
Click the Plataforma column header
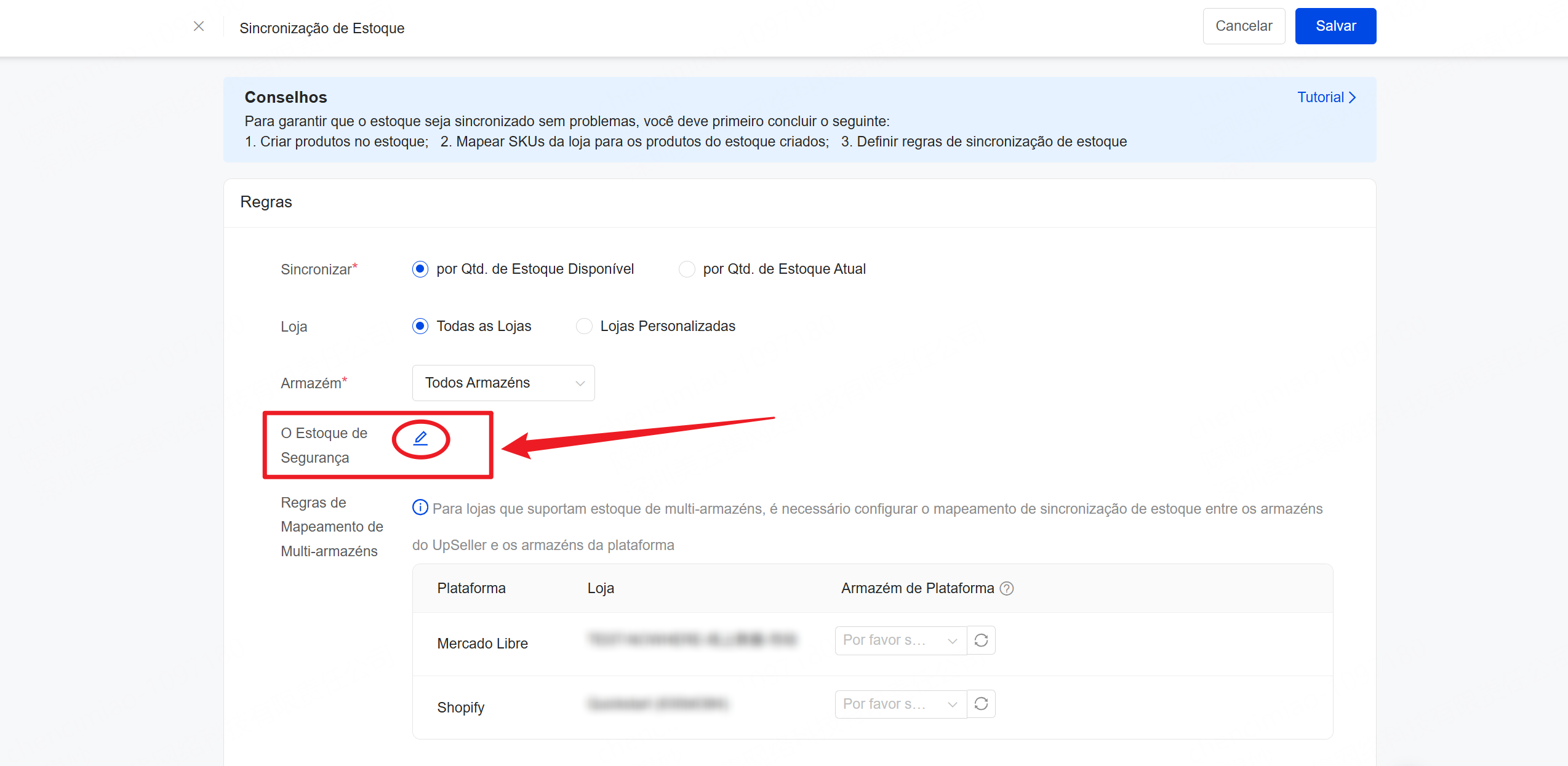pyautogui.click(x=471, y=588)
